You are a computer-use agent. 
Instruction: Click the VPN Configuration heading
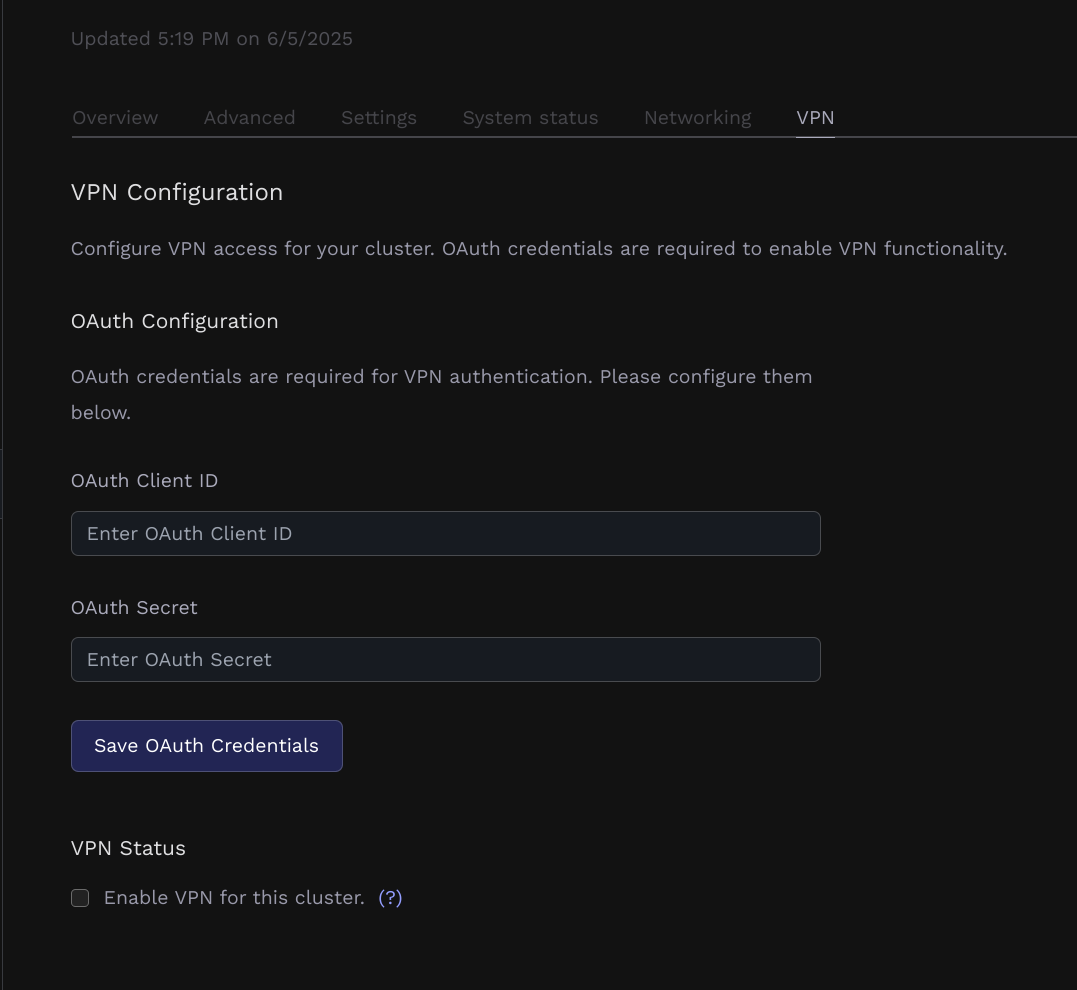click(x=177, y=192)
